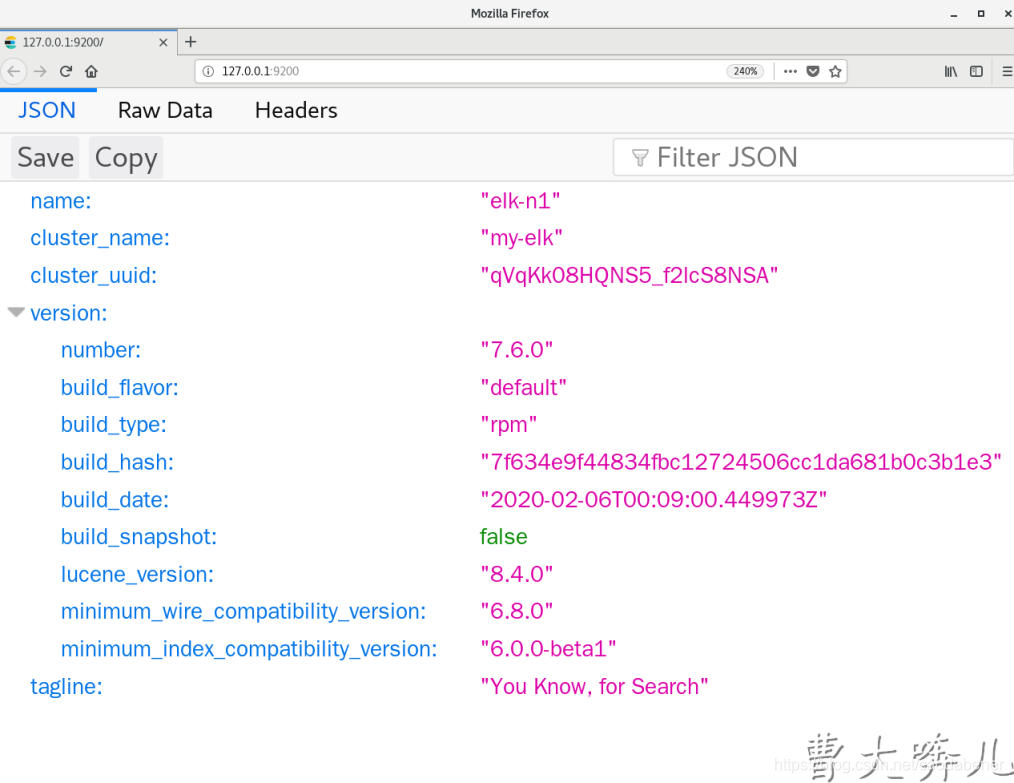Focus the Filter JSON search field
This screenshot has height=783, width=1014.
(813, 157)
